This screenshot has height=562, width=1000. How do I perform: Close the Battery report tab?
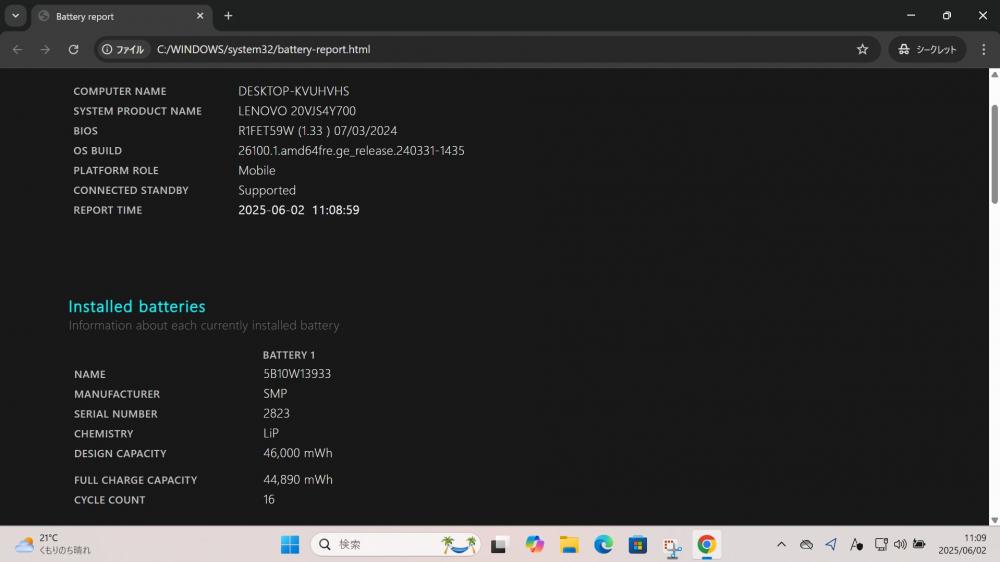pos(200,16)
